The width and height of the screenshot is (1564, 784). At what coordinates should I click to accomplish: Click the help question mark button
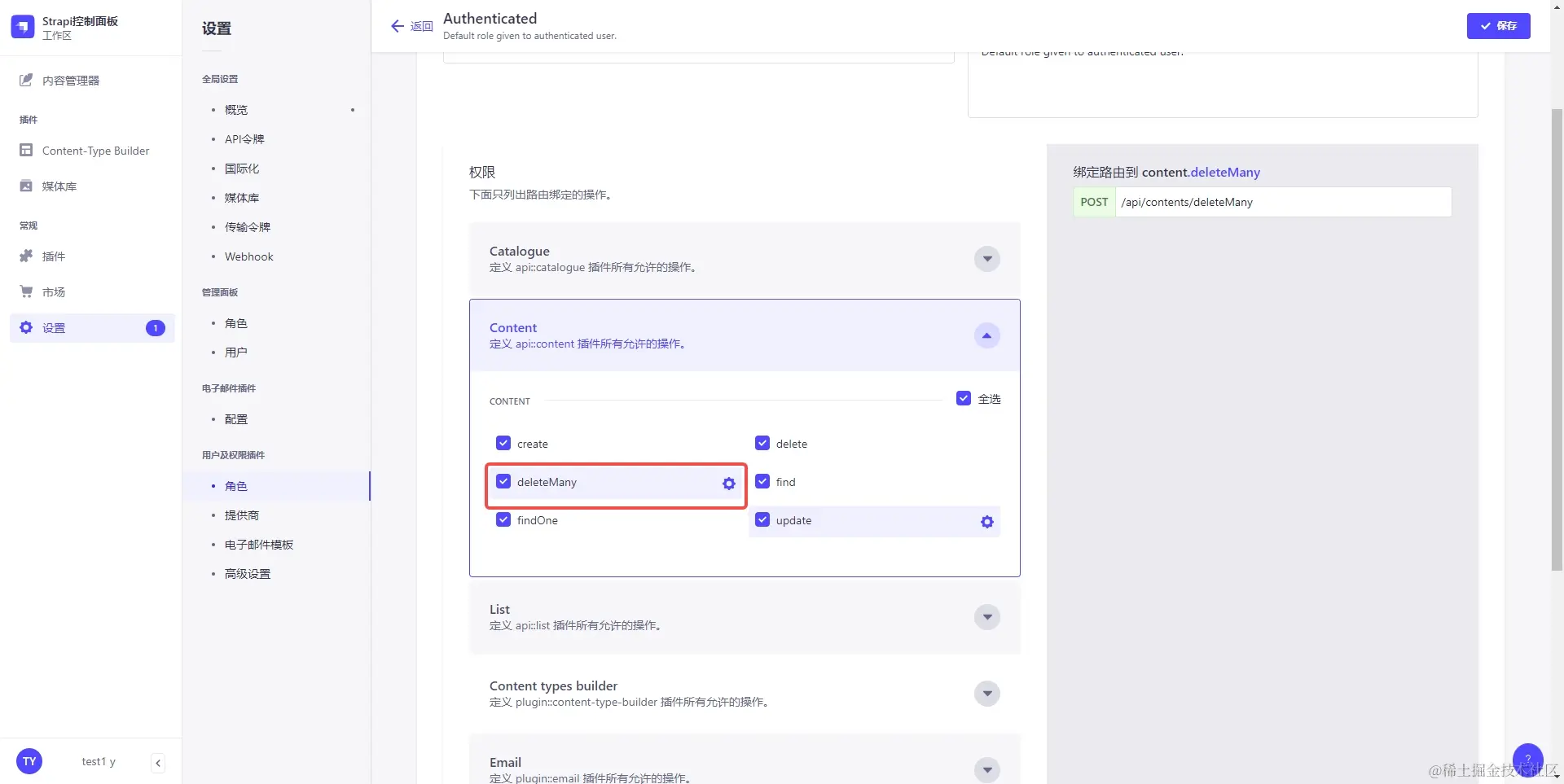pos(1527,759)
